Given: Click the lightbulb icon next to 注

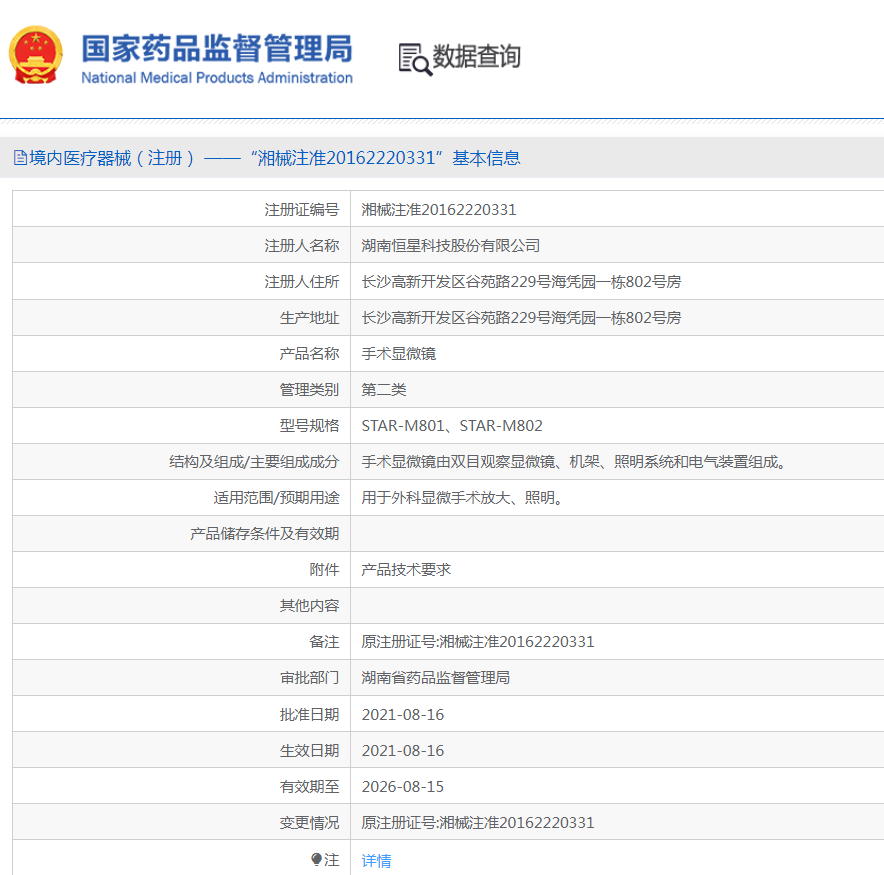Looking at the screenshot, I should [x=316, y=859].
